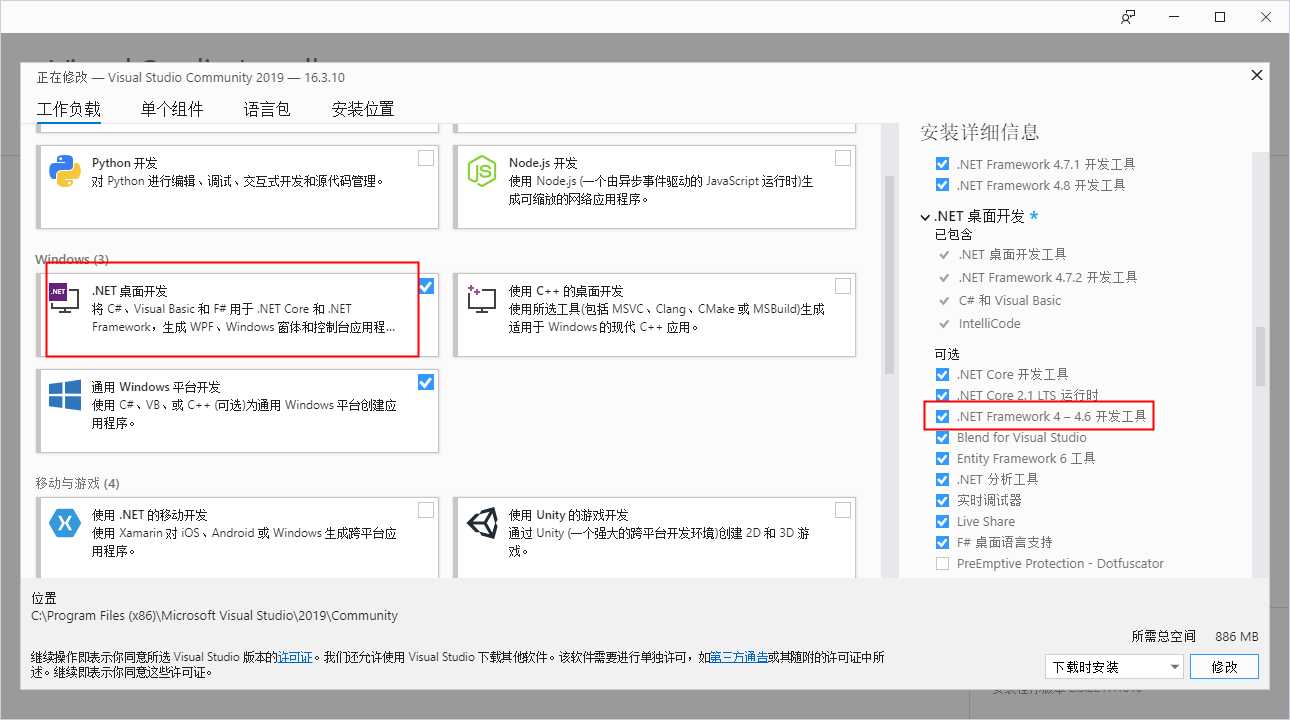Click the Universal Windows Platform logo icon
1290x720 pixels.
[x=65, y=395]
